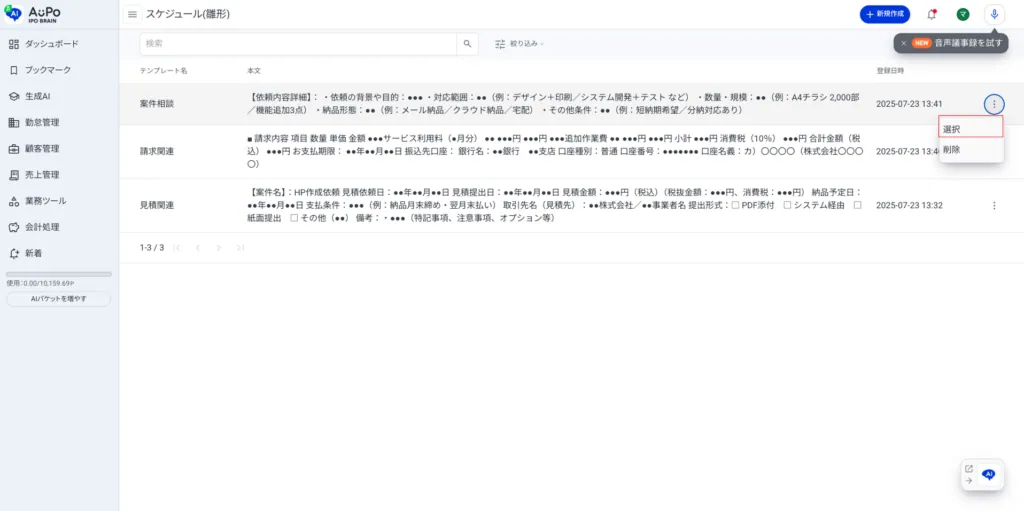Click the 登録日時 column header
The width and height of the screenshot is (1024, 511).
tap(890, 71)
